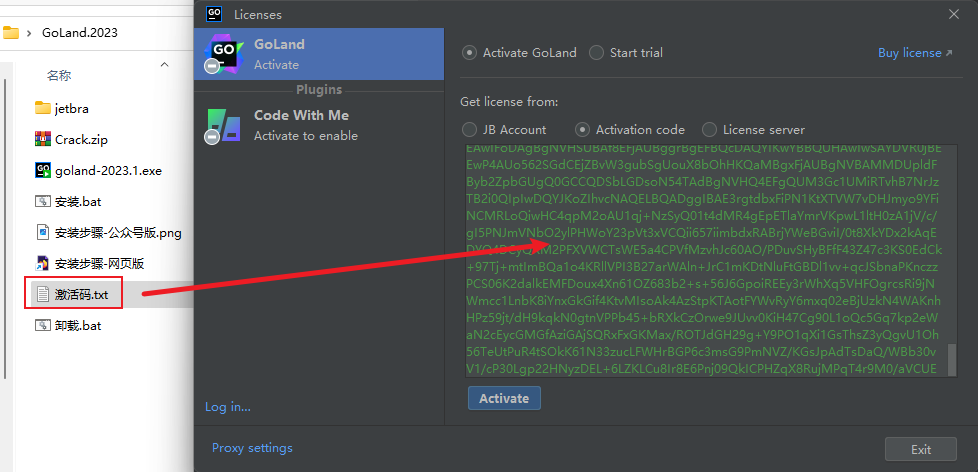Screen dimensions: 978x472
Task: Select the goland-2023.1.exe file name
Action: coord(109,171)
